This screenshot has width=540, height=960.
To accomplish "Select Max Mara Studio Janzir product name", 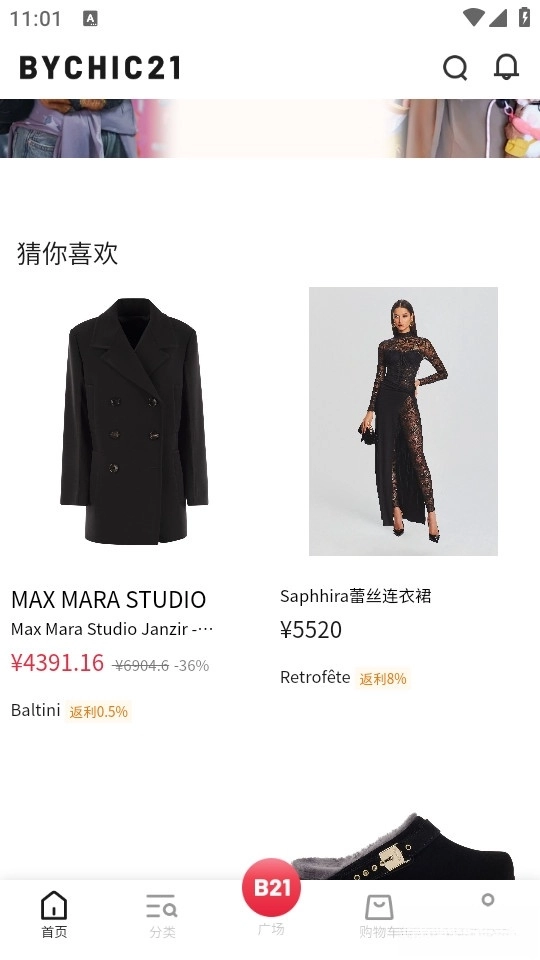I will pyautogui.click(x=112, y=629).
